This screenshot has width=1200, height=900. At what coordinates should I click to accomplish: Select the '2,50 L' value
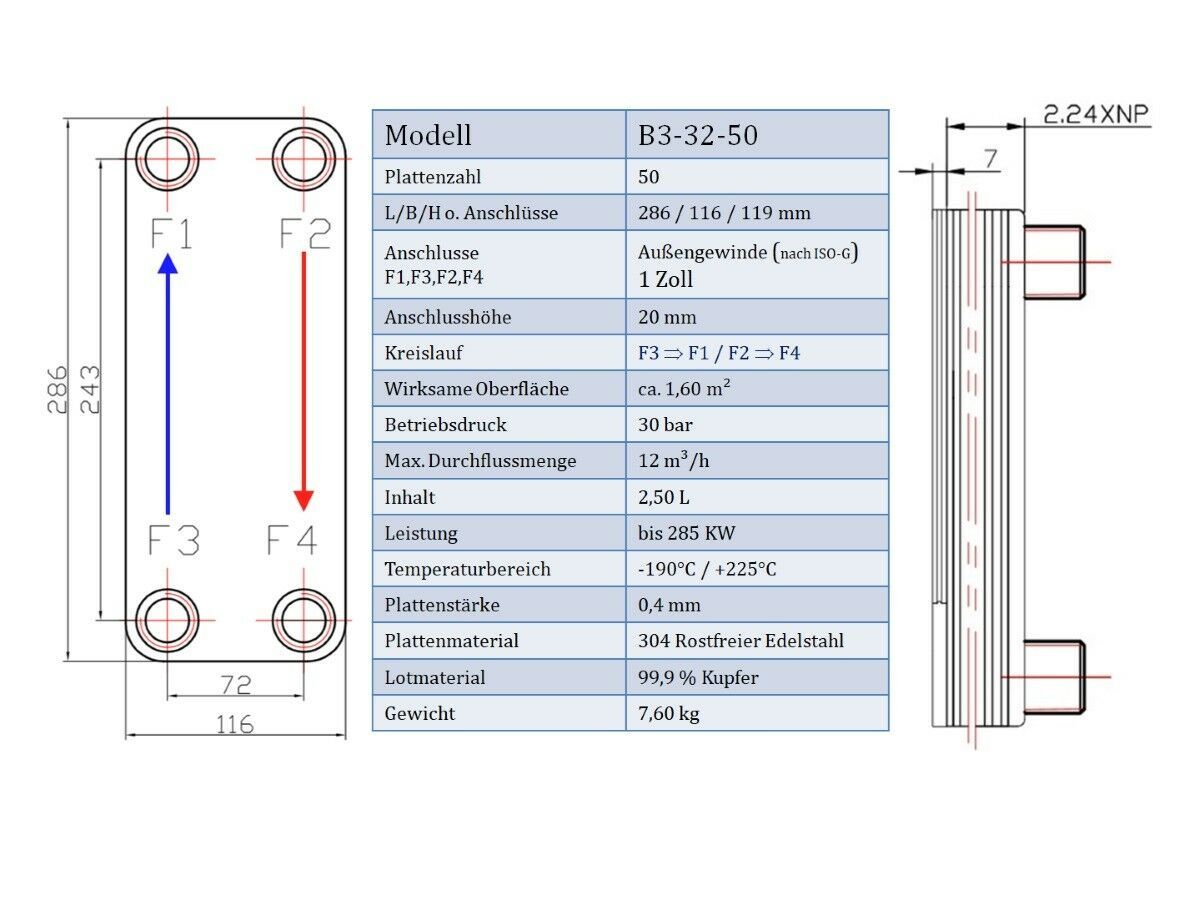[x=664, y=497]
